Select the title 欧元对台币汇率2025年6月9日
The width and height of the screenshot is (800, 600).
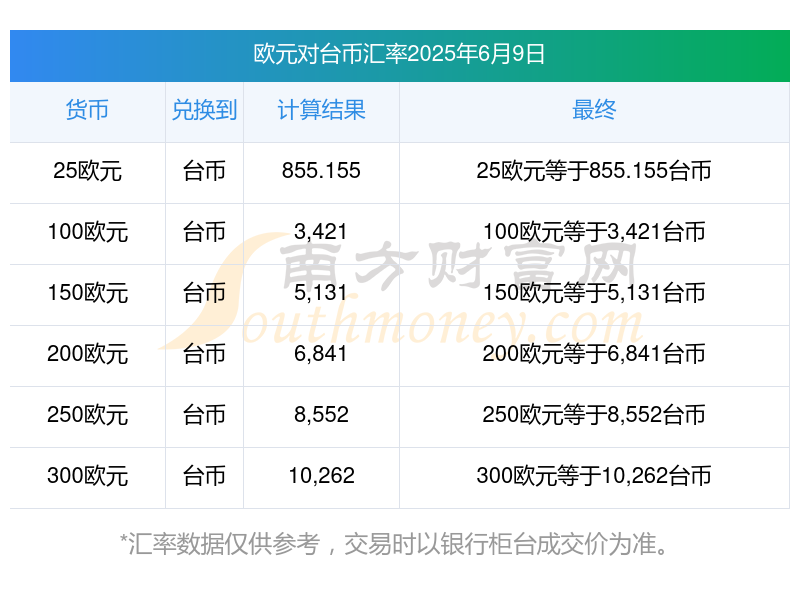click(x=399, y=54)
